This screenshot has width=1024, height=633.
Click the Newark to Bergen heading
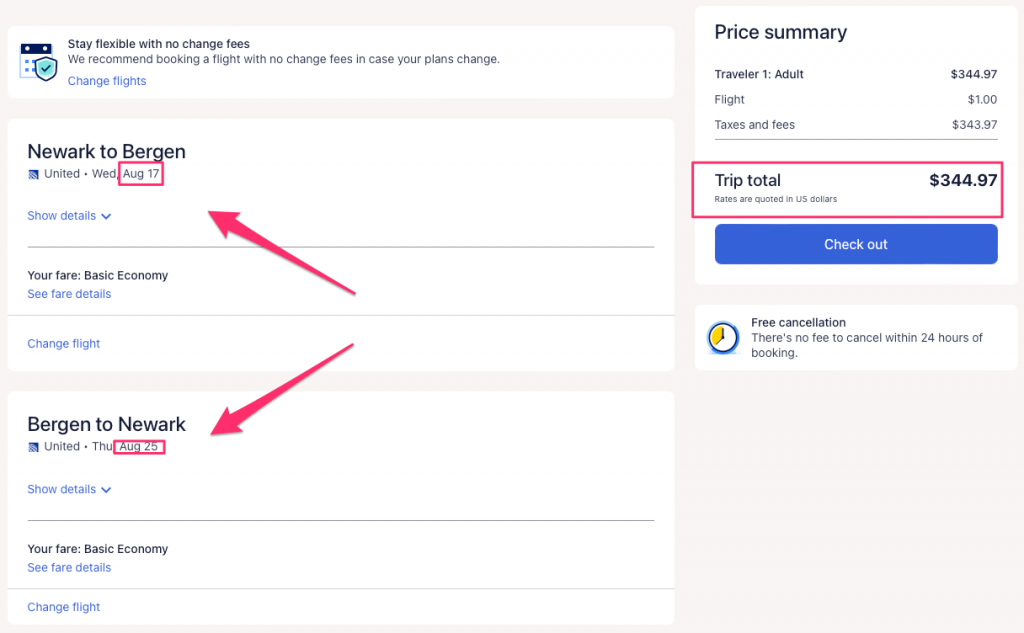point(106,152)
